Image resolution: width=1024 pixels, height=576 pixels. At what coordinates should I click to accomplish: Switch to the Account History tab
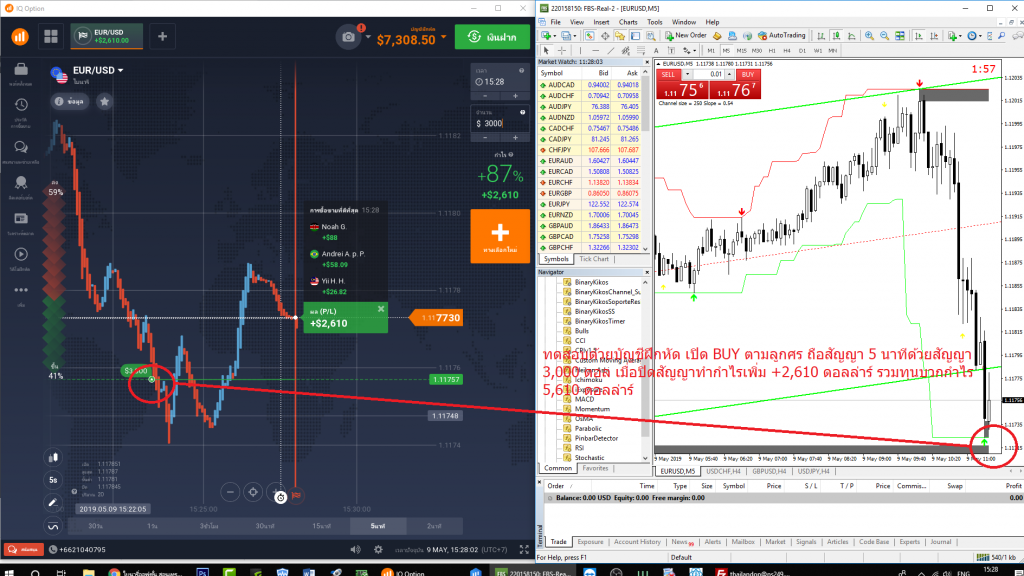coord(637,542)
